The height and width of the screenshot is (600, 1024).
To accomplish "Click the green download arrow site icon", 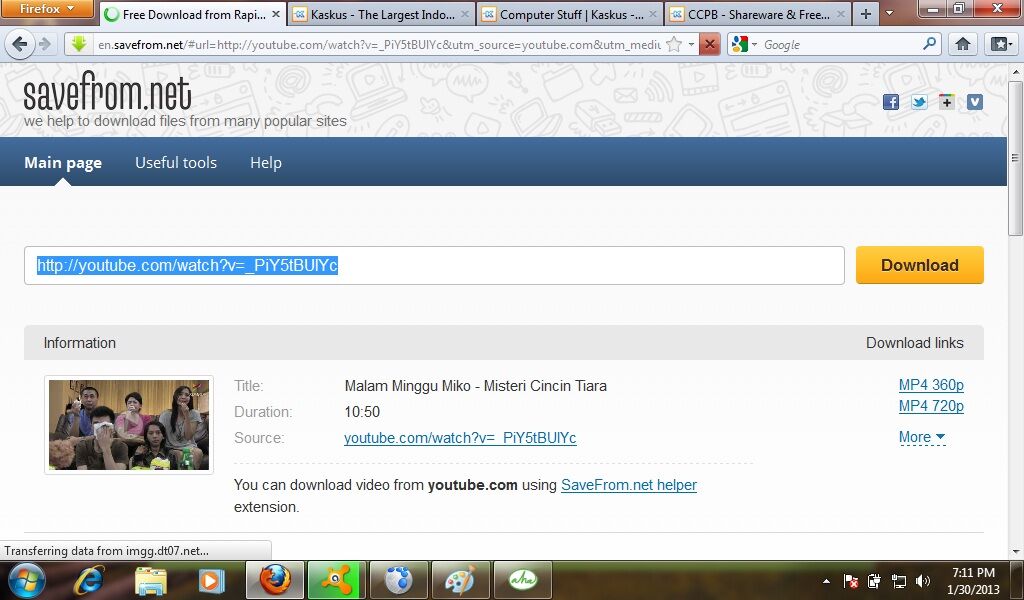I will pyautogui.click(x=79, y=44).
